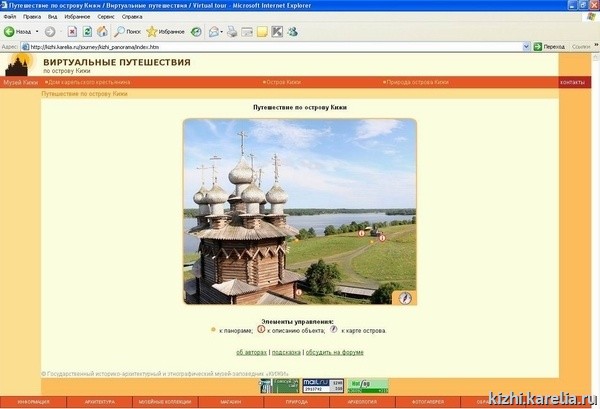Click the 'подсказка' hint link

coord(286,352)
